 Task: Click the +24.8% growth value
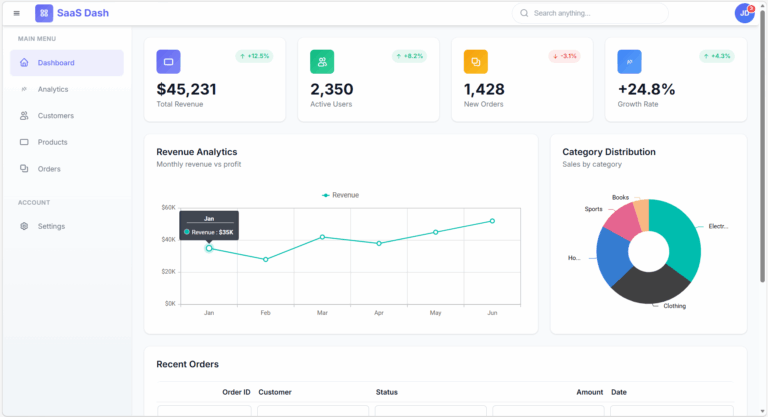647,89
